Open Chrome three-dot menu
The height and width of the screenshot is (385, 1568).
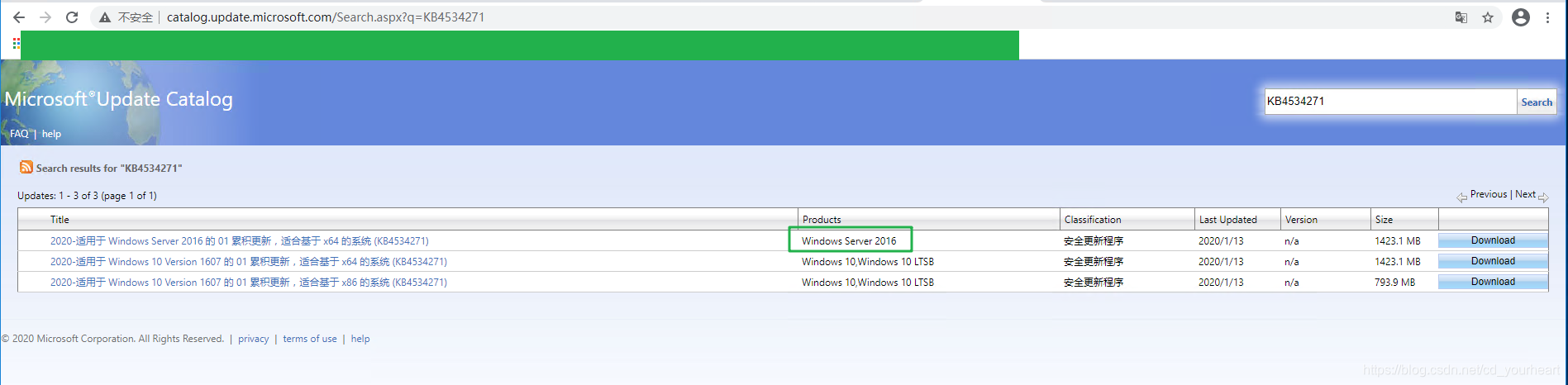pyautogui.click(x=1547, y=17)
